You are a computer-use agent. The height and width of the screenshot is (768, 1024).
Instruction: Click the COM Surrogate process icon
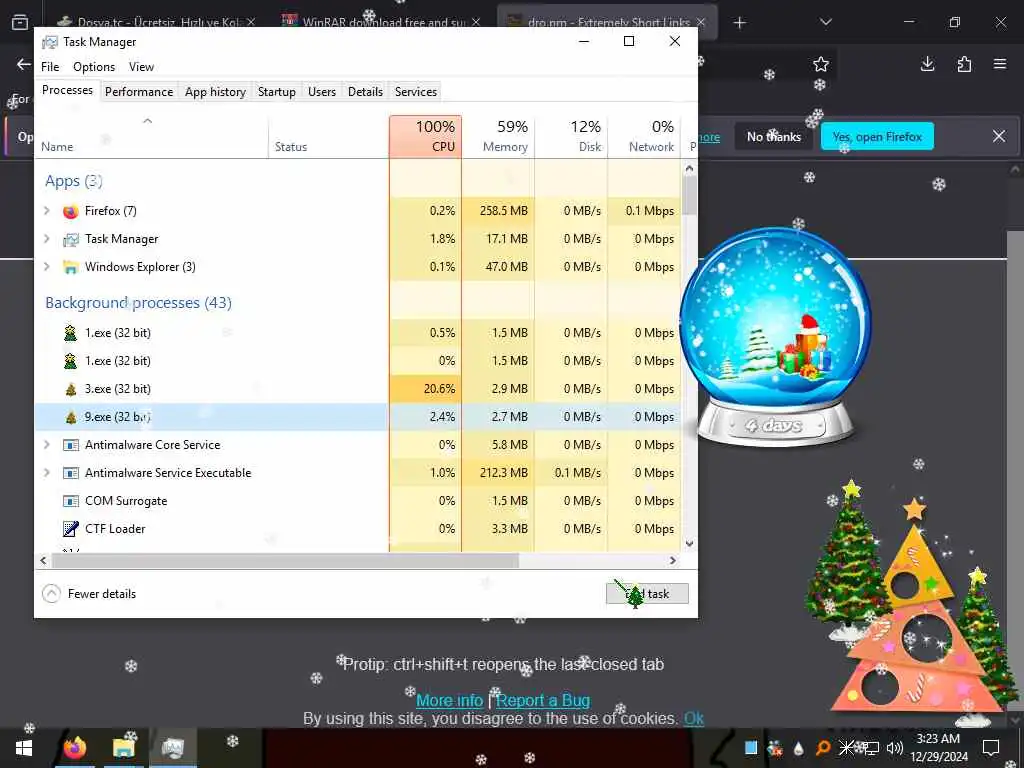click(71, 502)
